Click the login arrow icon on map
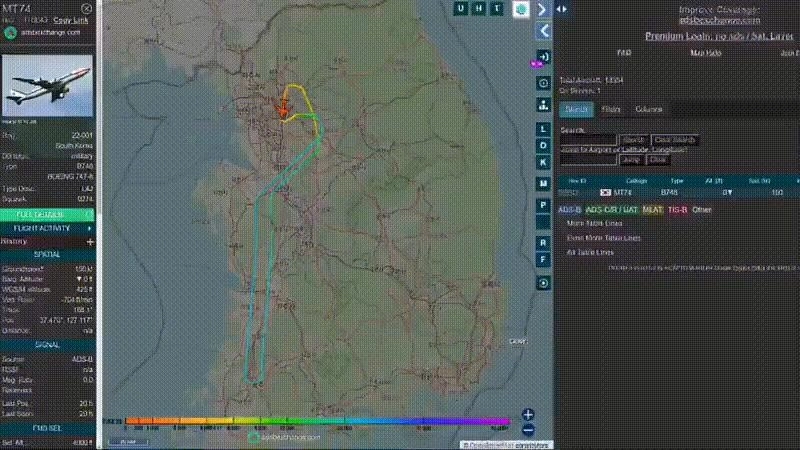This screenshot has height=450, width=800. [x=543, y=57]
